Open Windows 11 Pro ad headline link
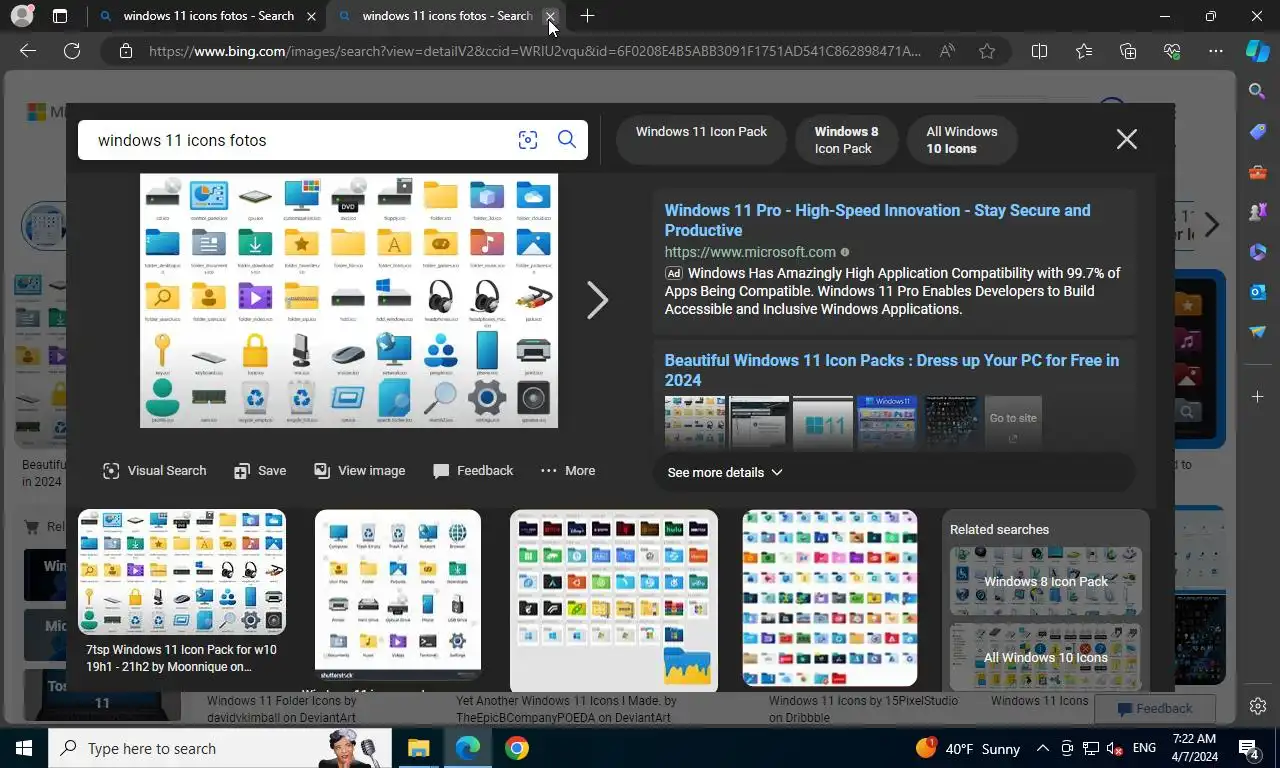This screenshot has height=768, width=1280. tap(877, 220)
